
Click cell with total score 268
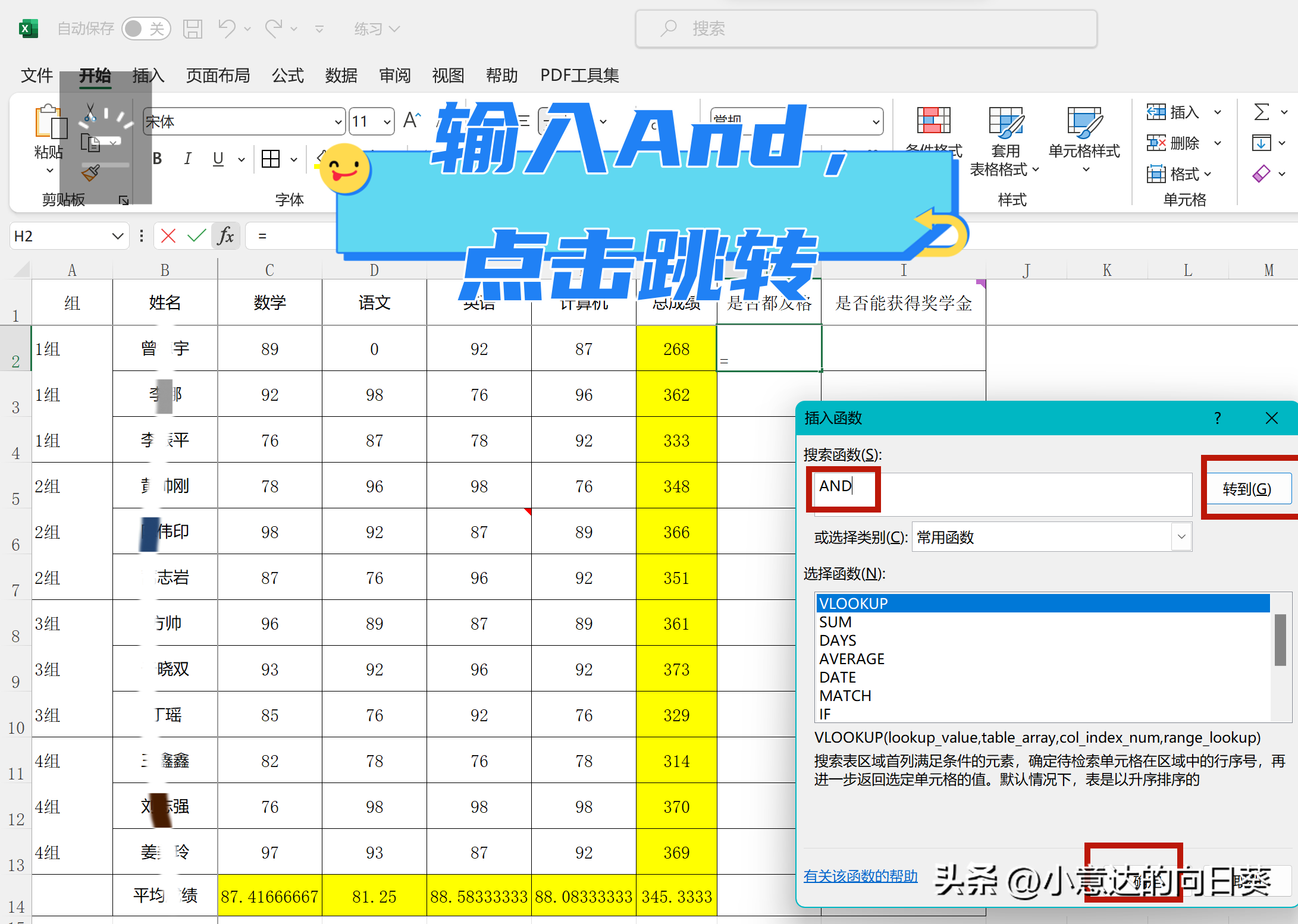click(676, 349)
